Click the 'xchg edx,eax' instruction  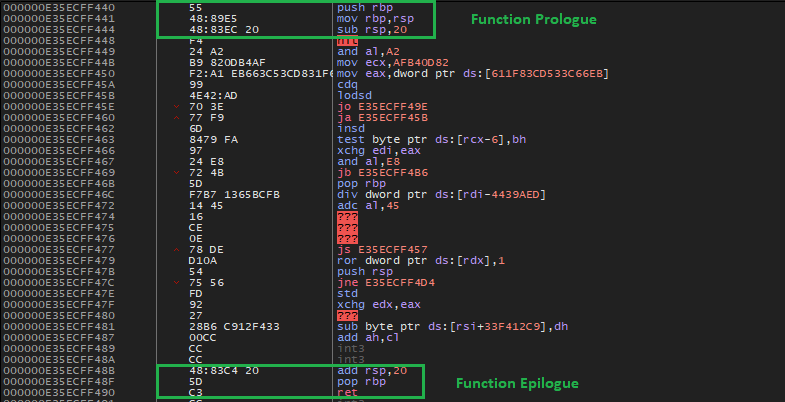tap(379, 304)
